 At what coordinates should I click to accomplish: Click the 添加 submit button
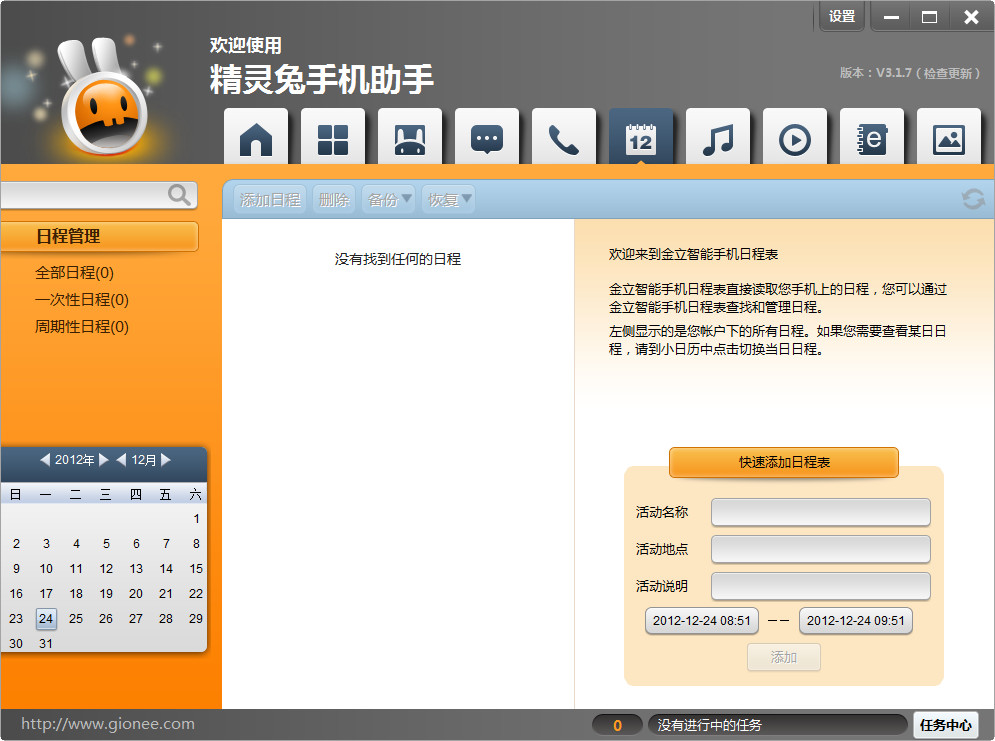(x=784, y=657)
